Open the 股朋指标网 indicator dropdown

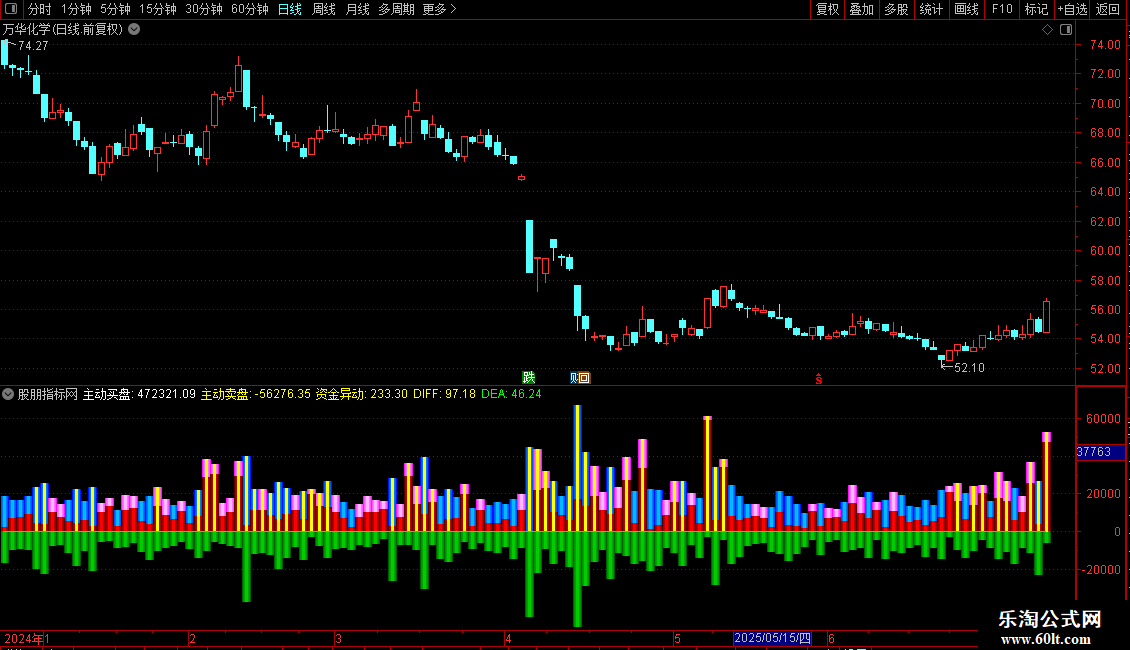click(8, 394)
